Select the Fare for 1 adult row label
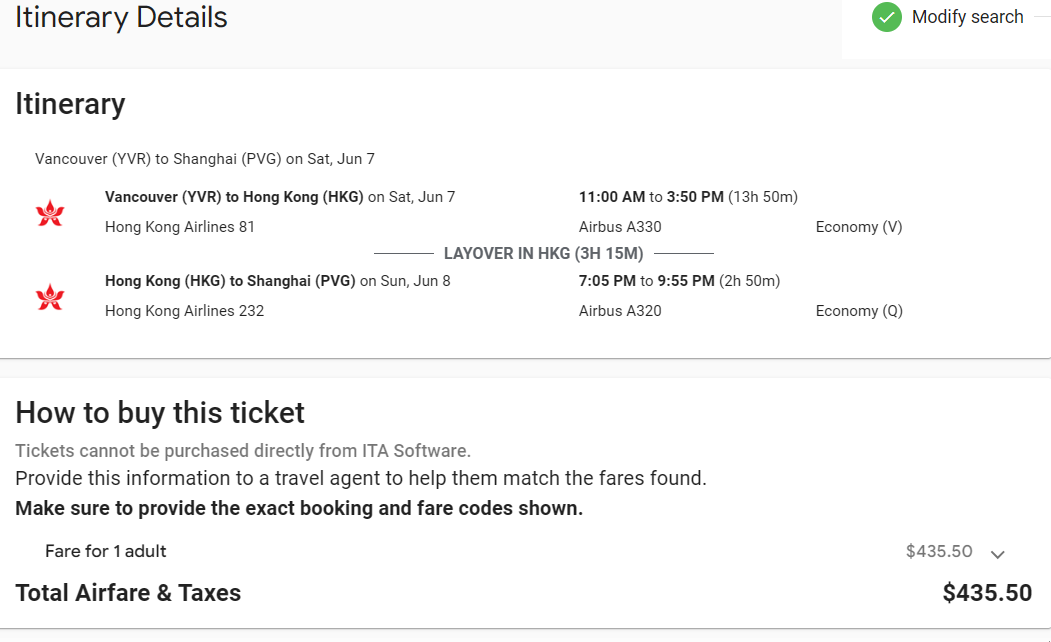 (106, 551)
